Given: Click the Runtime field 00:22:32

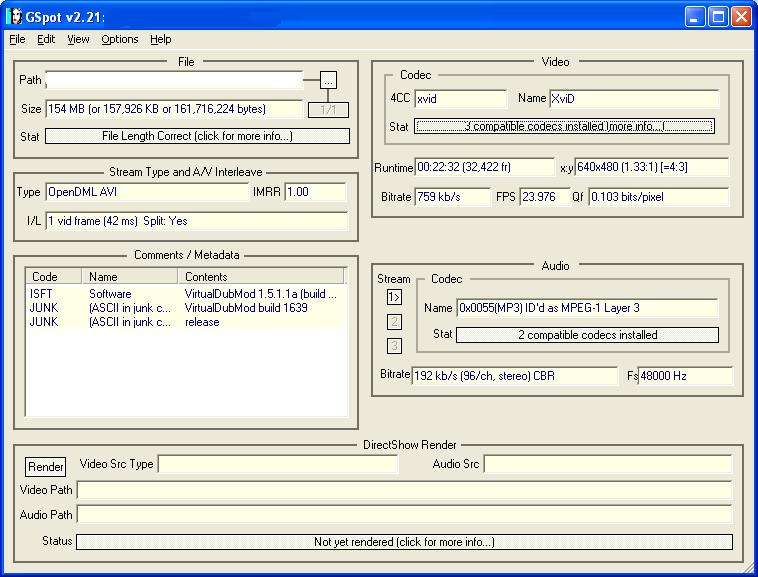Looking at the screenshot, I should (x=485, y=167).
